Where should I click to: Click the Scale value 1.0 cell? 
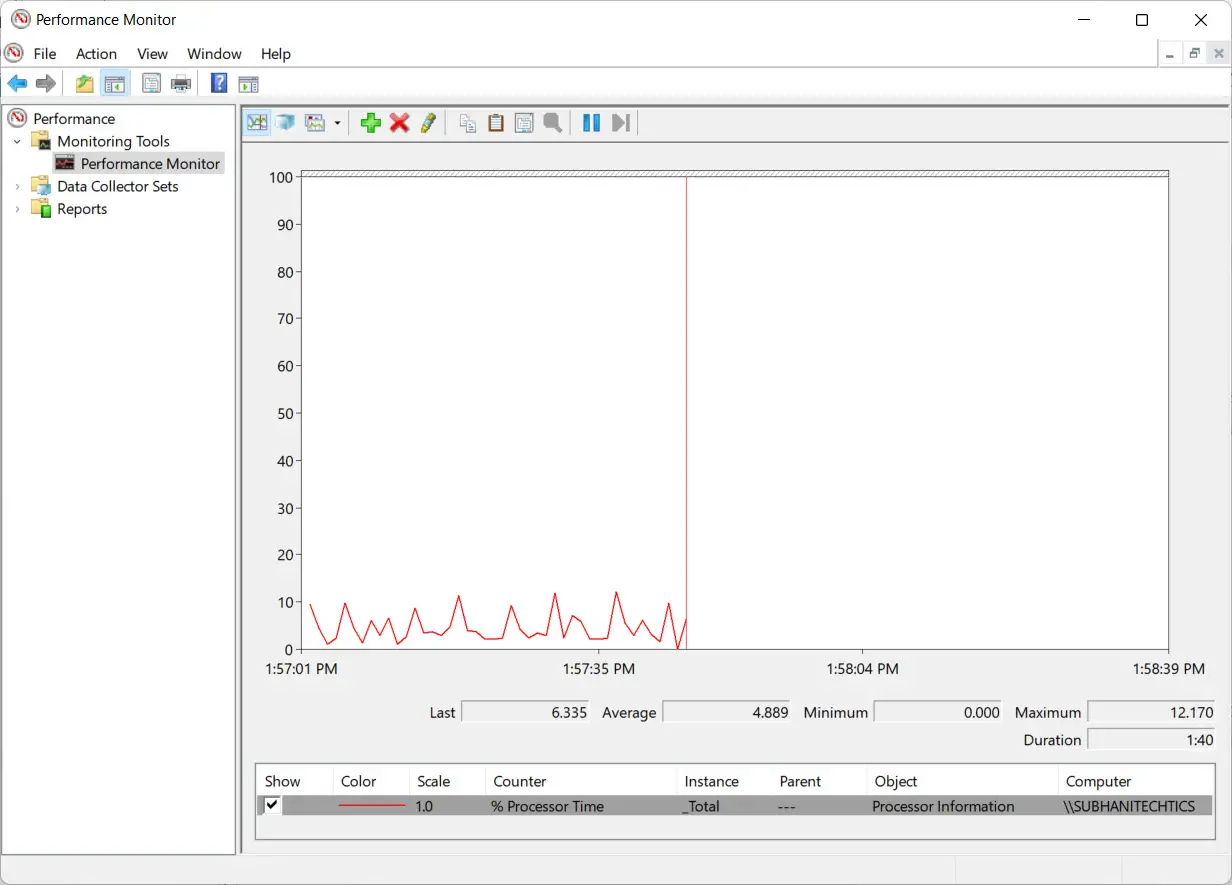point(424,806)
